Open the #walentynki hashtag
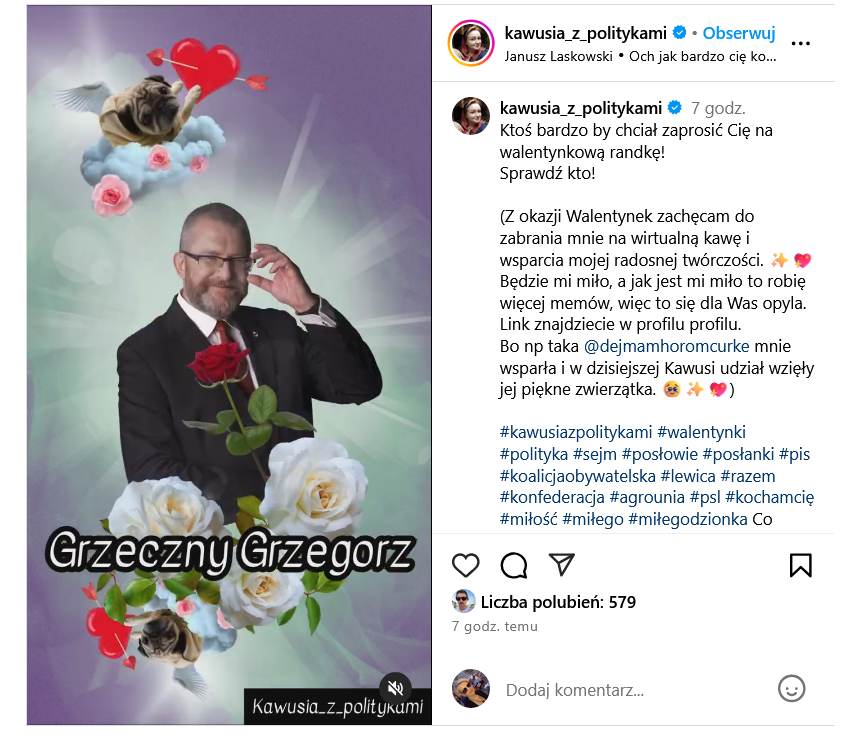The image size is (855, 736). [701, 432]
